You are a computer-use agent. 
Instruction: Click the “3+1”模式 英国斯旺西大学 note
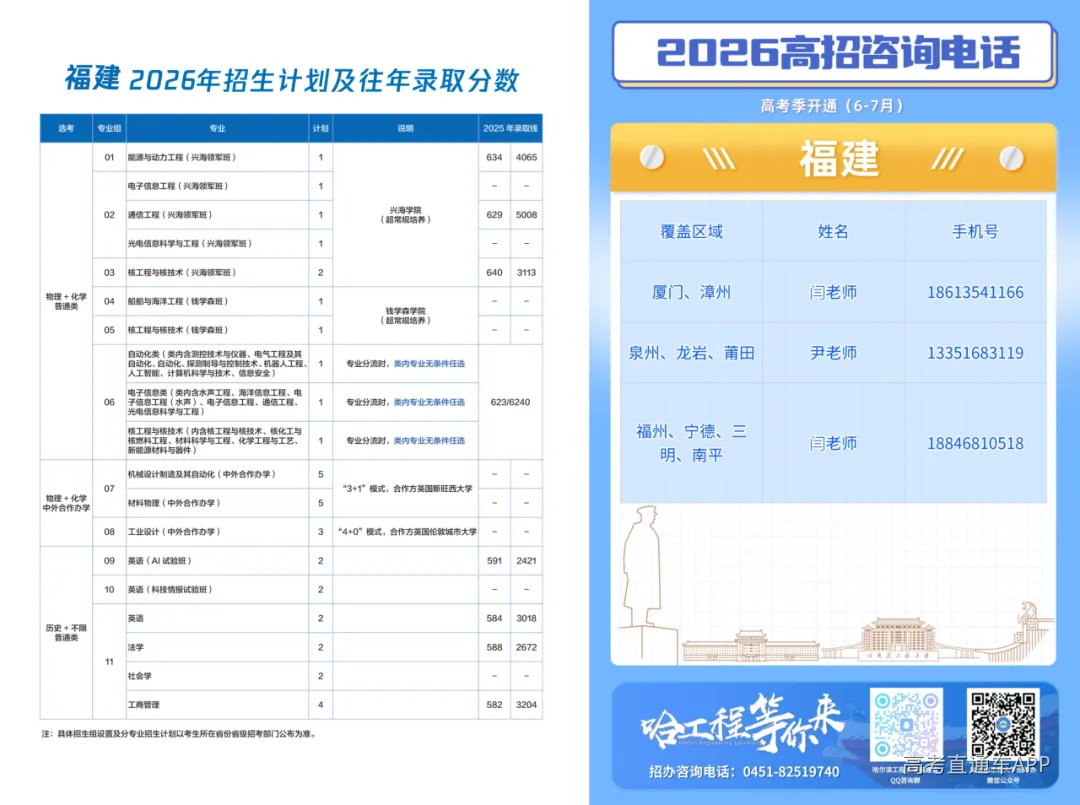point(407,488)
